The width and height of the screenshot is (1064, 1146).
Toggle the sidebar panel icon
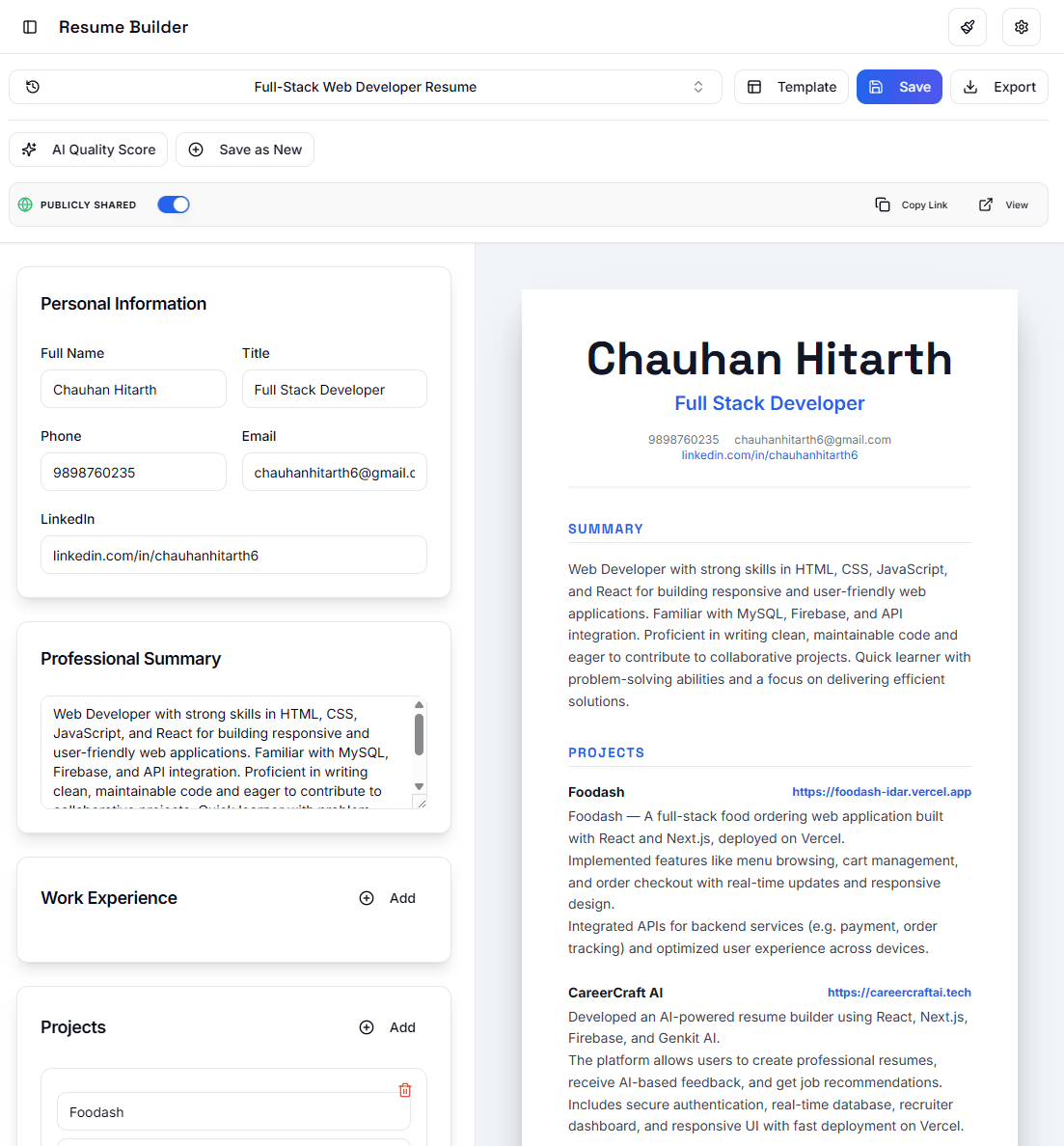click(30, 27)
